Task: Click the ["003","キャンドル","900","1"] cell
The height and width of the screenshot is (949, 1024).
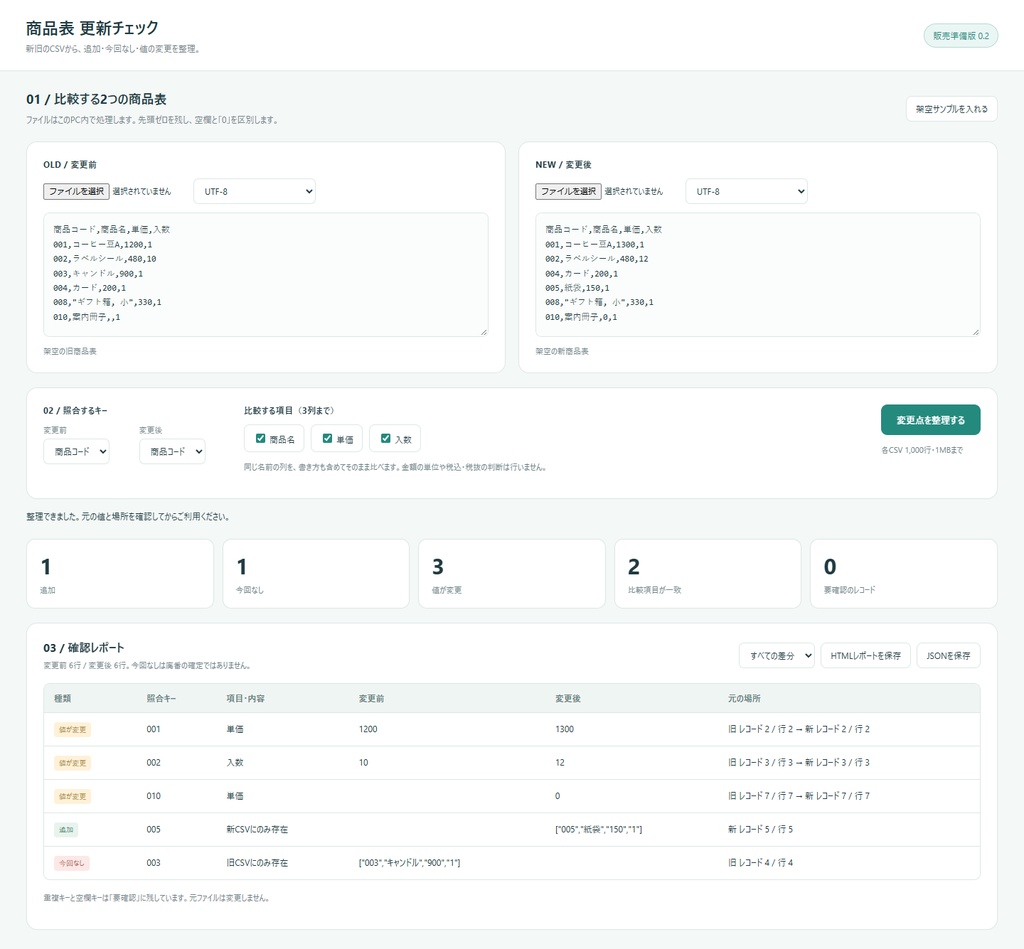Action: 409,863
